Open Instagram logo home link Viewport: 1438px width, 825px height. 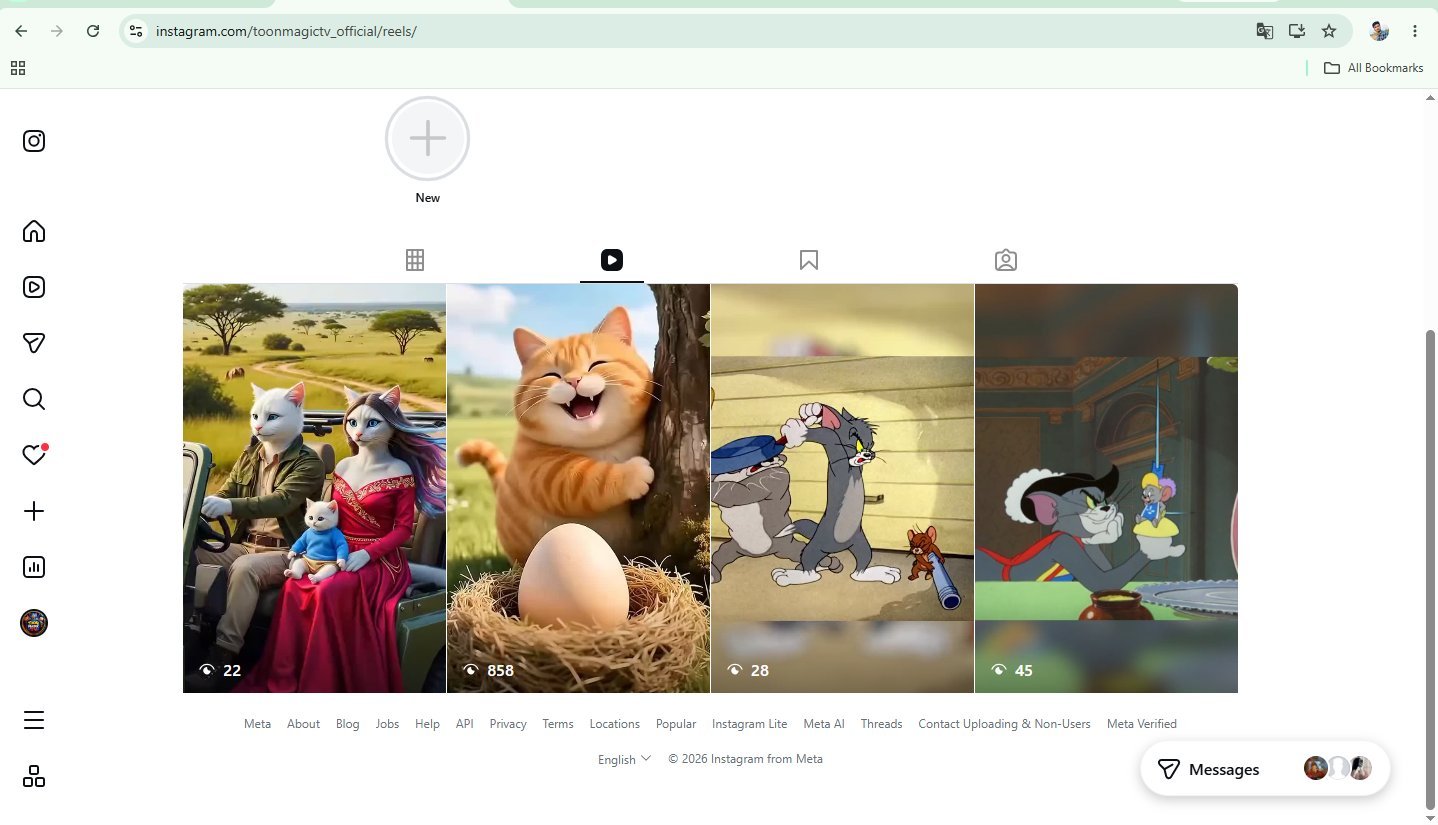click(34, 141)
